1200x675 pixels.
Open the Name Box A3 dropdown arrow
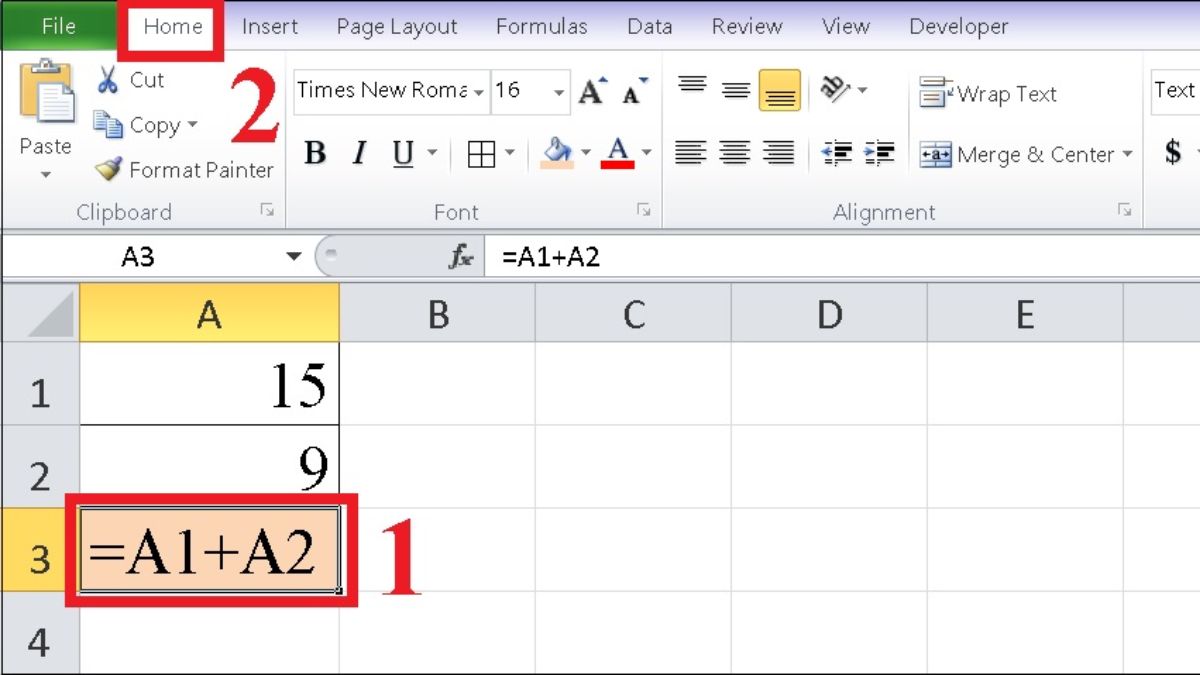[x=293, y=257]
